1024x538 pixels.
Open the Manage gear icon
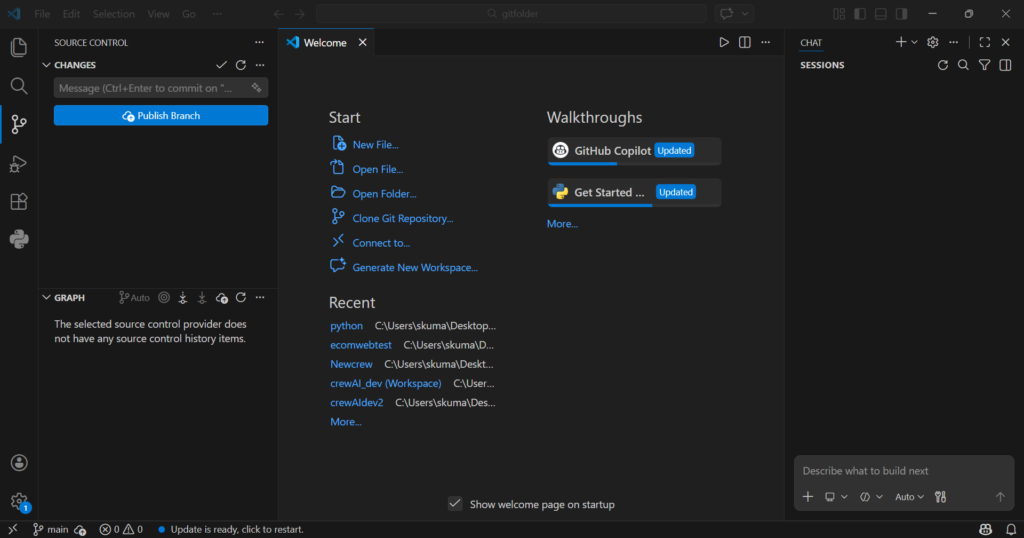18,500
